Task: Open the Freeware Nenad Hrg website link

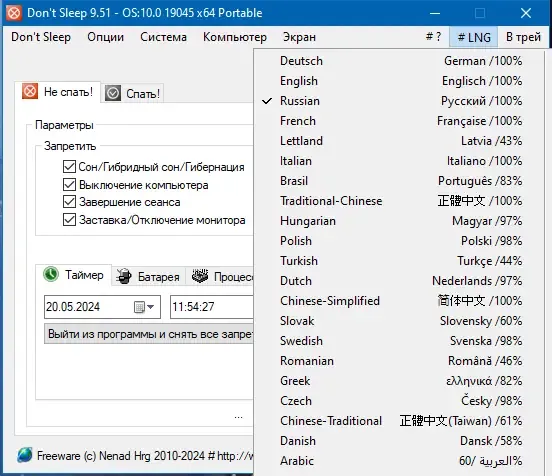Action: 145,456
